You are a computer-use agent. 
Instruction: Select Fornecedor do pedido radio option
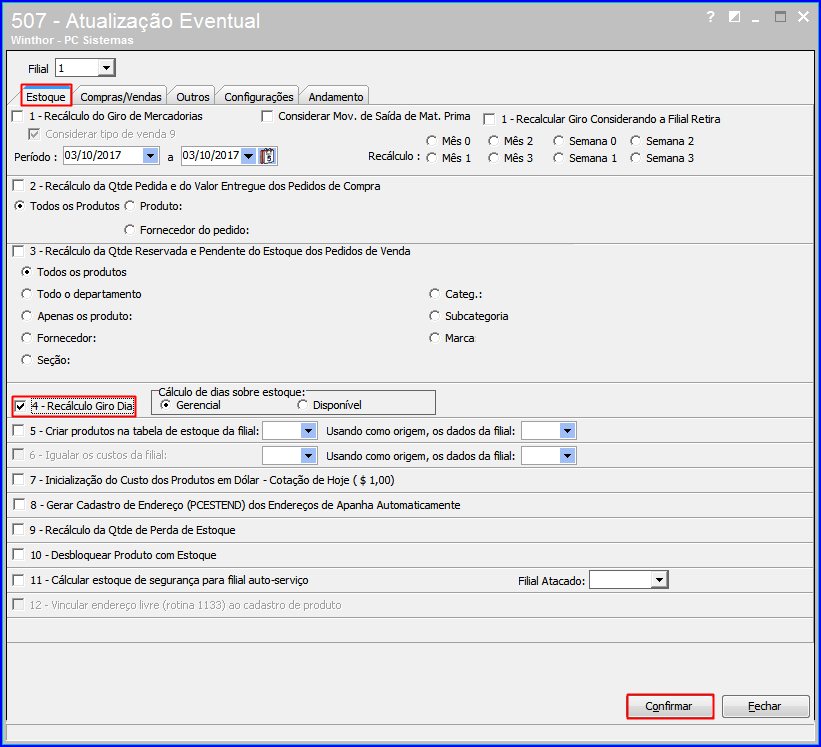point(129,230)
